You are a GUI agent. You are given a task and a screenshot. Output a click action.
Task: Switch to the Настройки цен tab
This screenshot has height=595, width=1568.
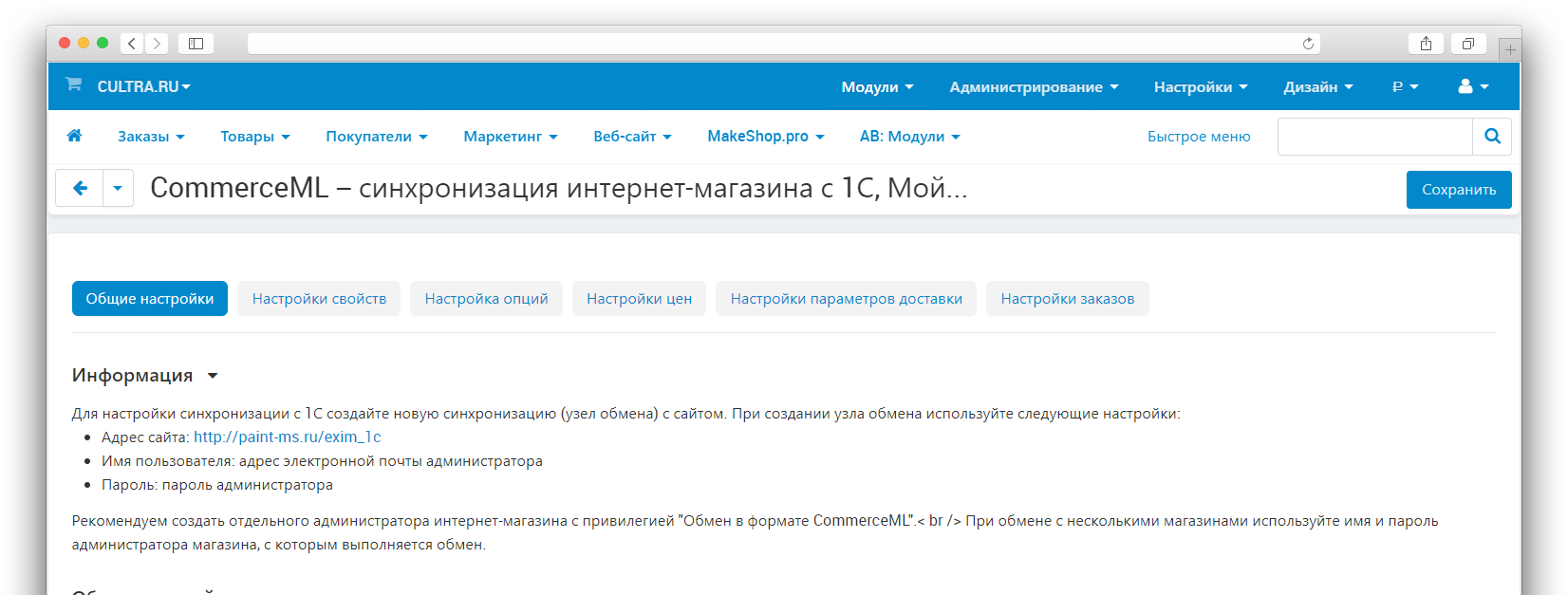(639, 299)
